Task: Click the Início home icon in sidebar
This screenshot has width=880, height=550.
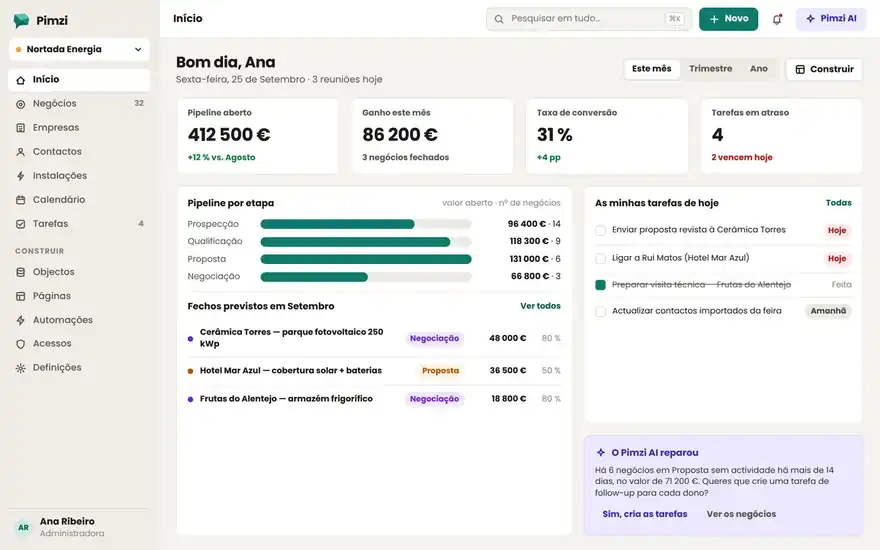Action: click(21, 80)
